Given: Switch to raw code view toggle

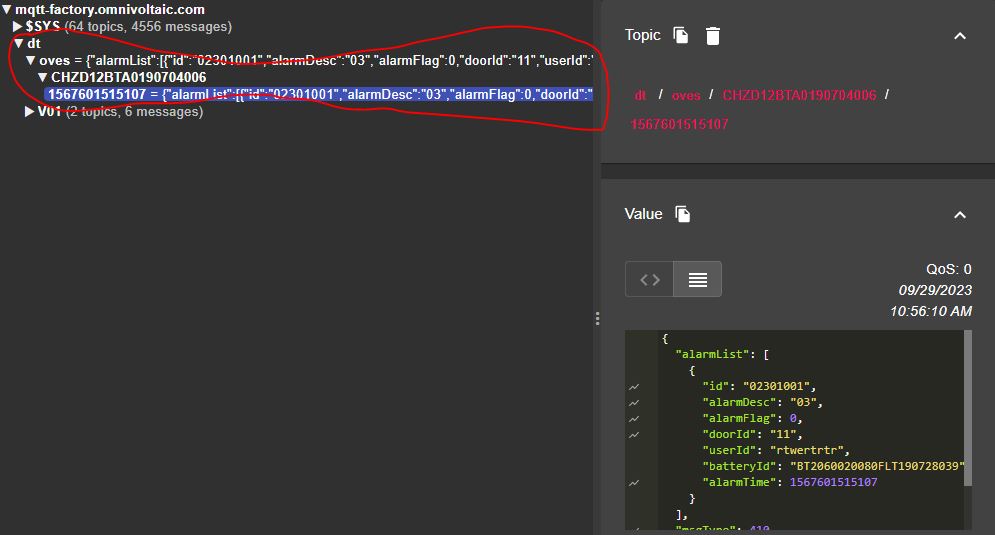Looking at the screenshot, I should 649,279.
